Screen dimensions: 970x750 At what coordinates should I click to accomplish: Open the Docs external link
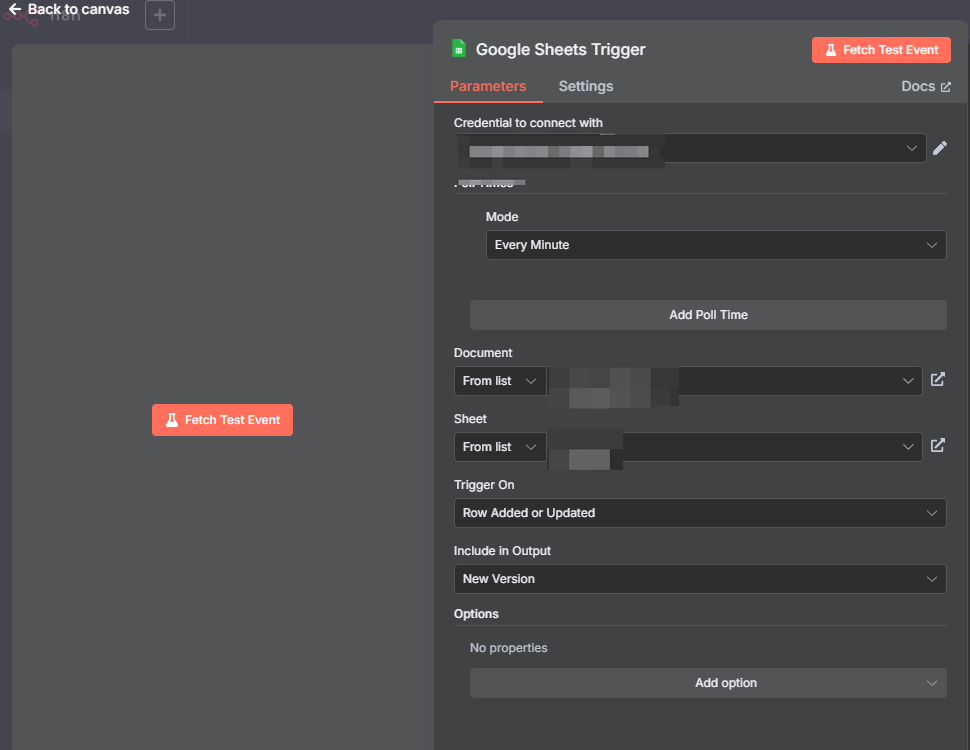coord(925,86)
